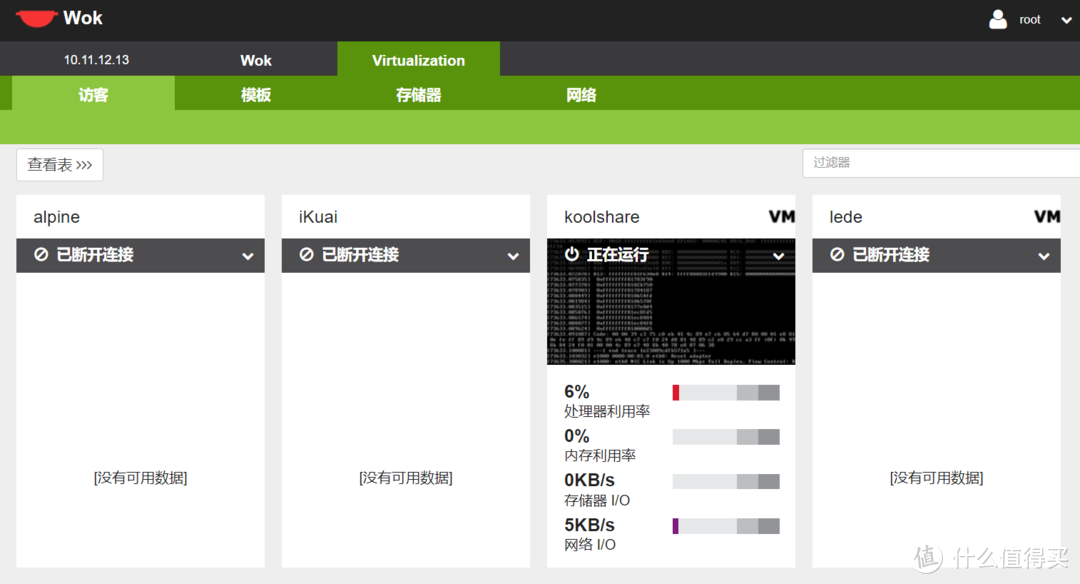
Task: Select the 10.11.12.13 host tab
Action: [96, 60]
